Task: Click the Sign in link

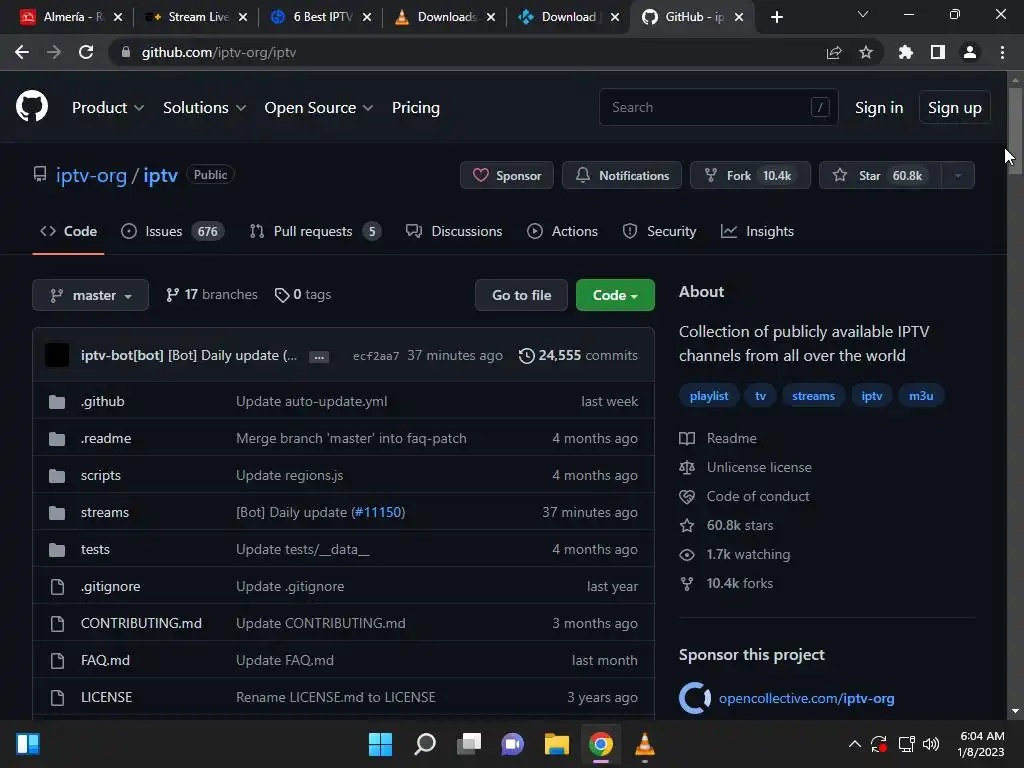Action: click(x=879, y=108)
